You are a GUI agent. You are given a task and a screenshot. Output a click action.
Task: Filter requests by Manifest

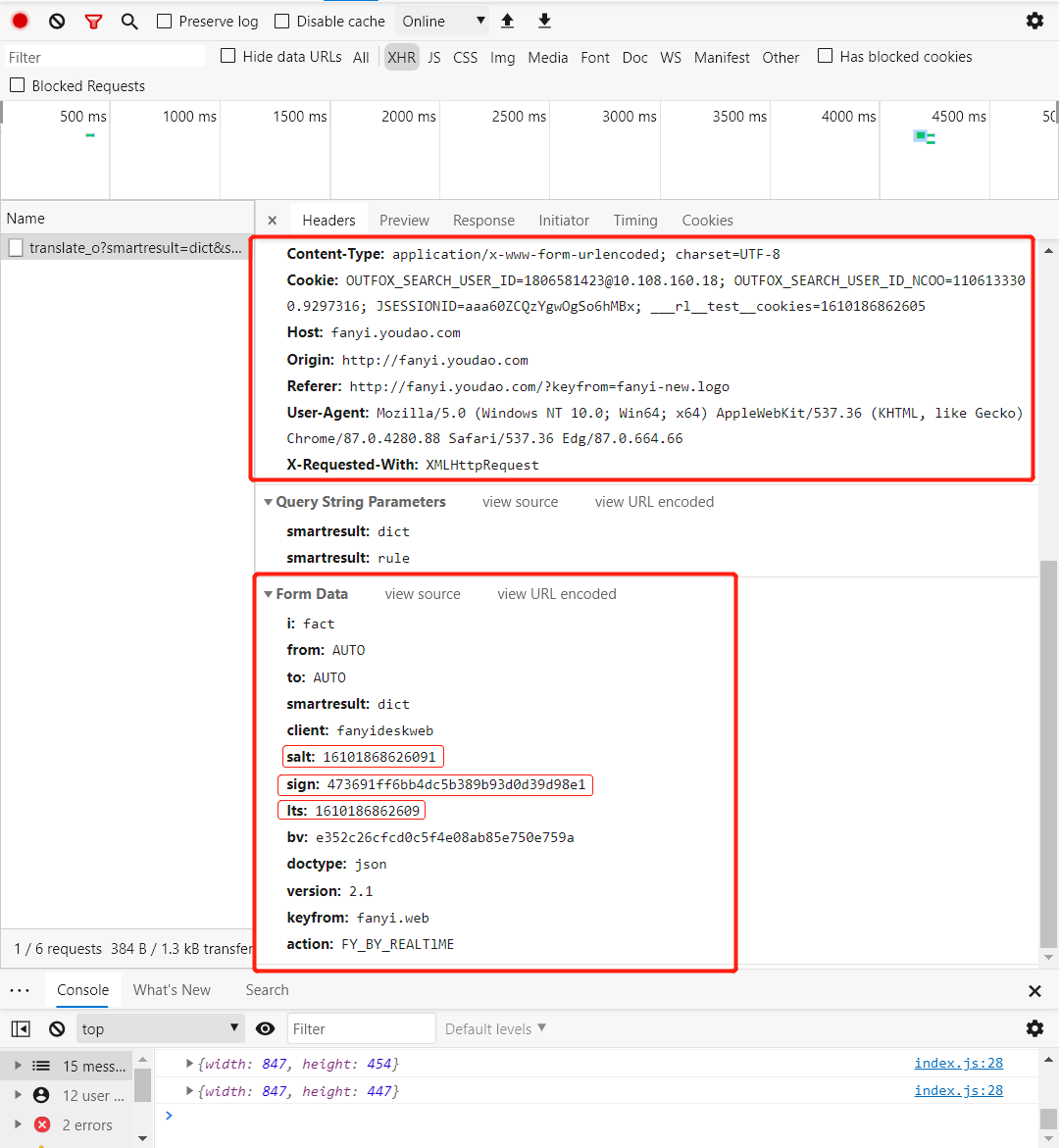[x=722, y=57]
